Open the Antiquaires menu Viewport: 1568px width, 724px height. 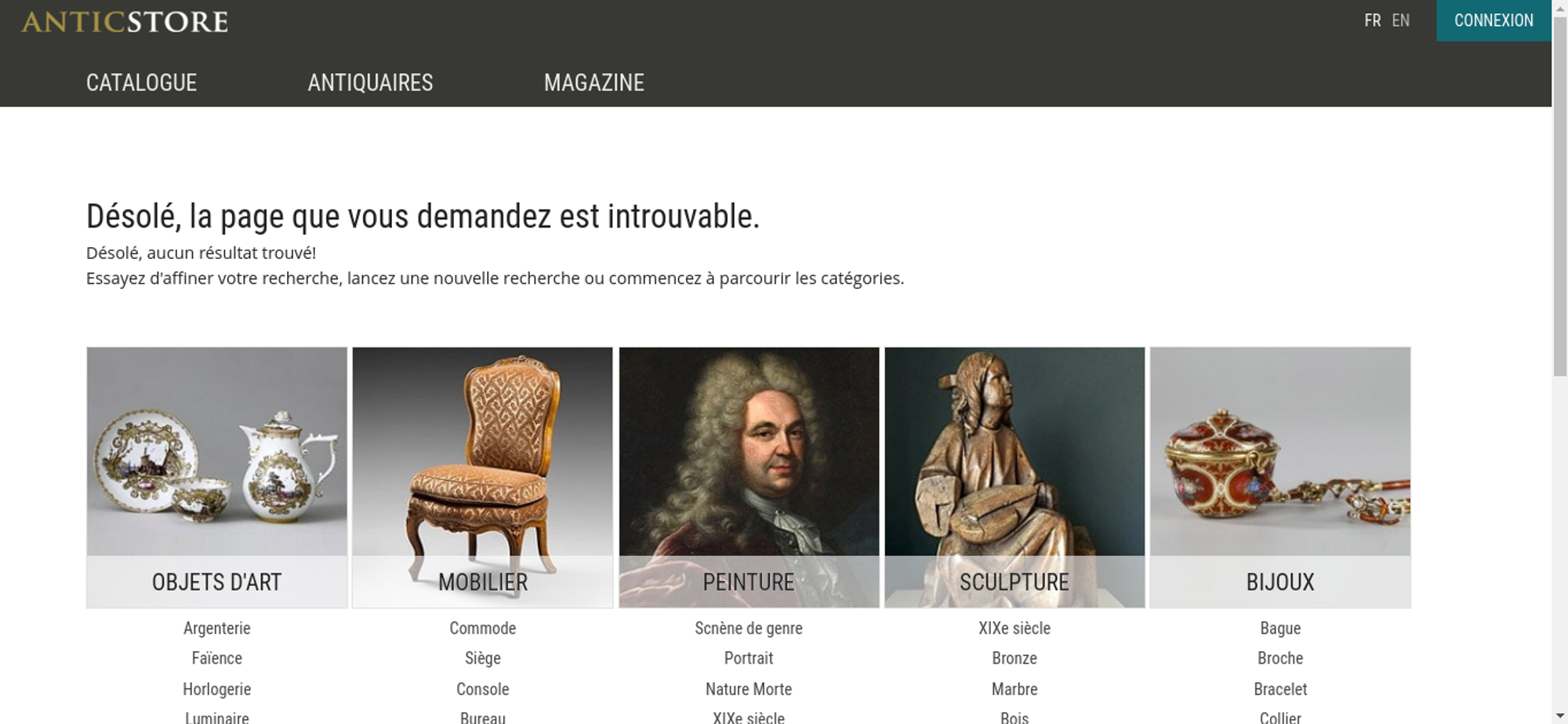click(x=370, y=82)
